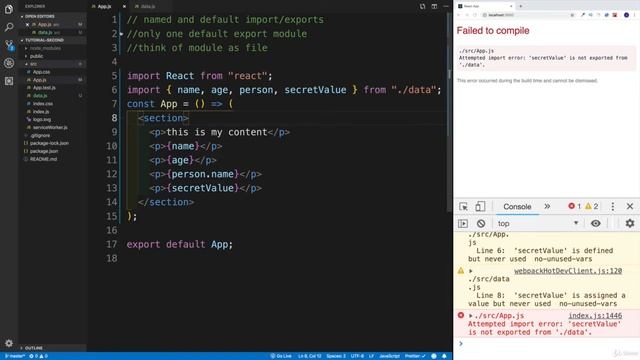Click the Ln 8, Col position status item
Viewport: 640px width, 360px height.
click(x=309, y=356)
